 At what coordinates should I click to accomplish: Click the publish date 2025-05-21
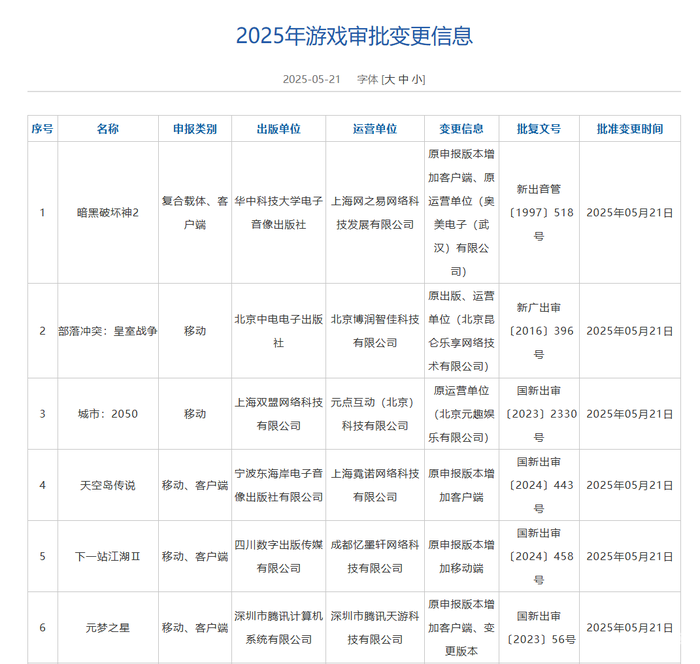coord(312,79)
